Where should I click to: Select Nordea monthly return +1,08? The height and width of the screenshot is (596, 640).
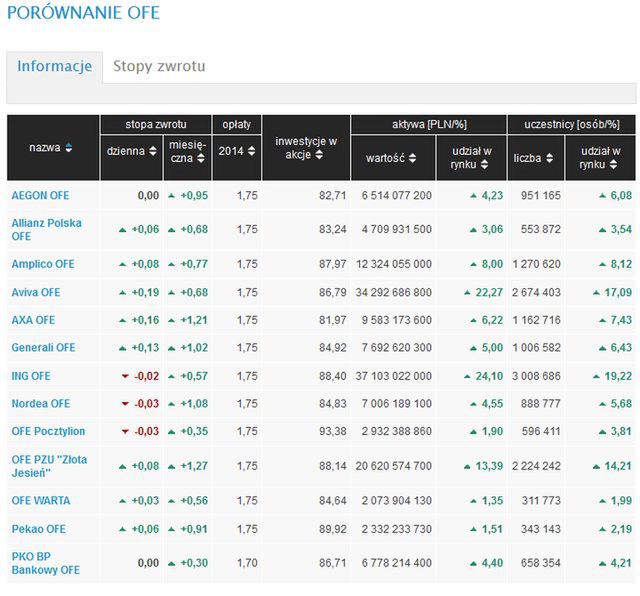(194, 404)
